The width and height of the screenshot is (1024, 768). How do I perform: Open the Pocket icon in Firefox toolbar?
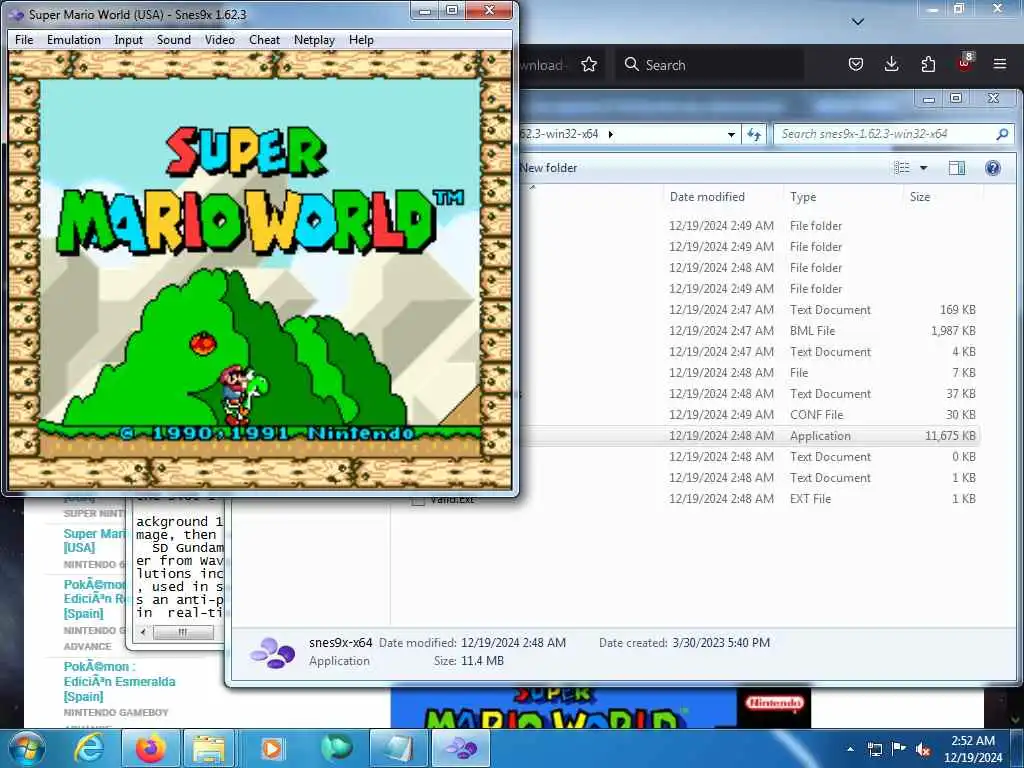[856, 64]
